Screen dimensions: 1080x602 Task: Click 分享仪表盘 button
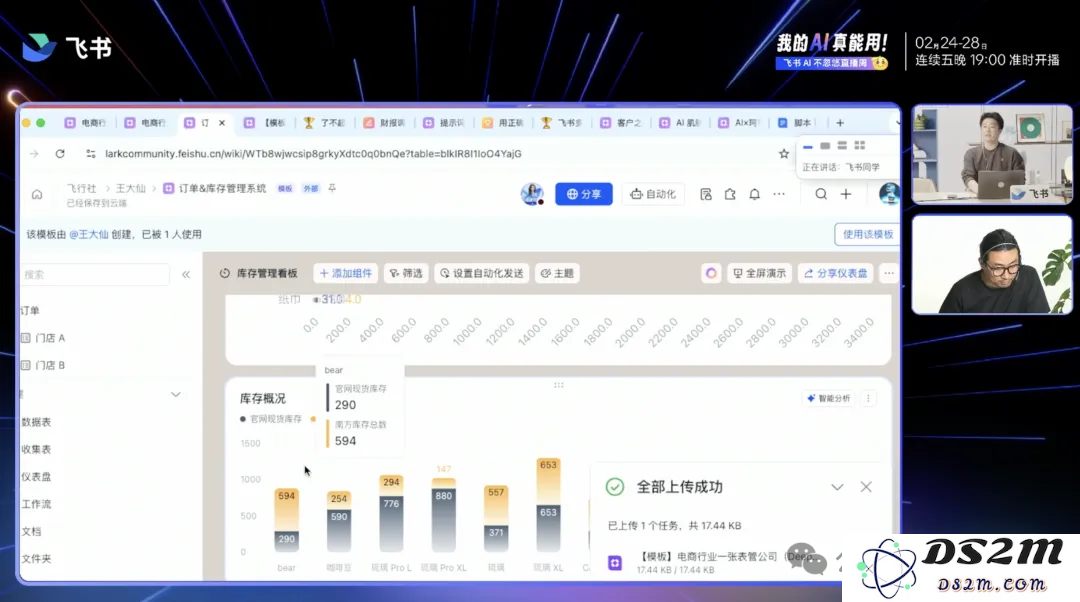tap(835, 273)
